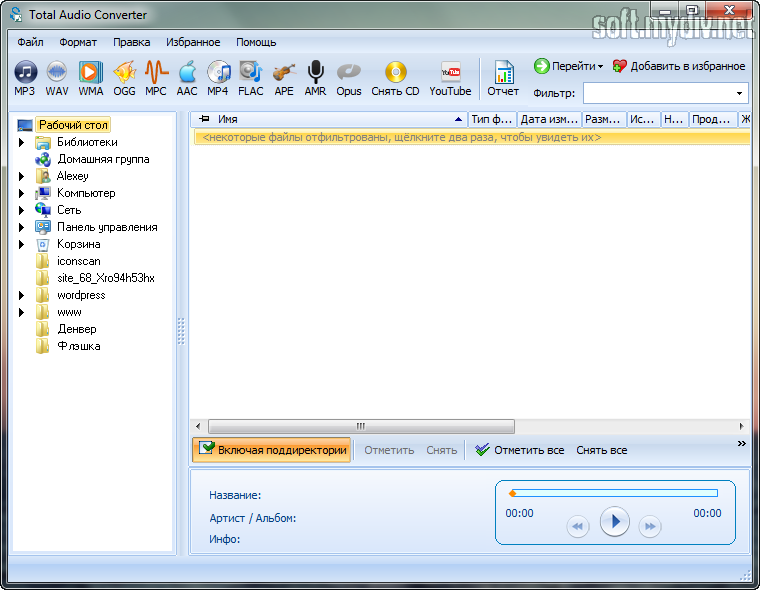Select MP4 disc format icon
The image size is (760, 590).
[219, 72]
